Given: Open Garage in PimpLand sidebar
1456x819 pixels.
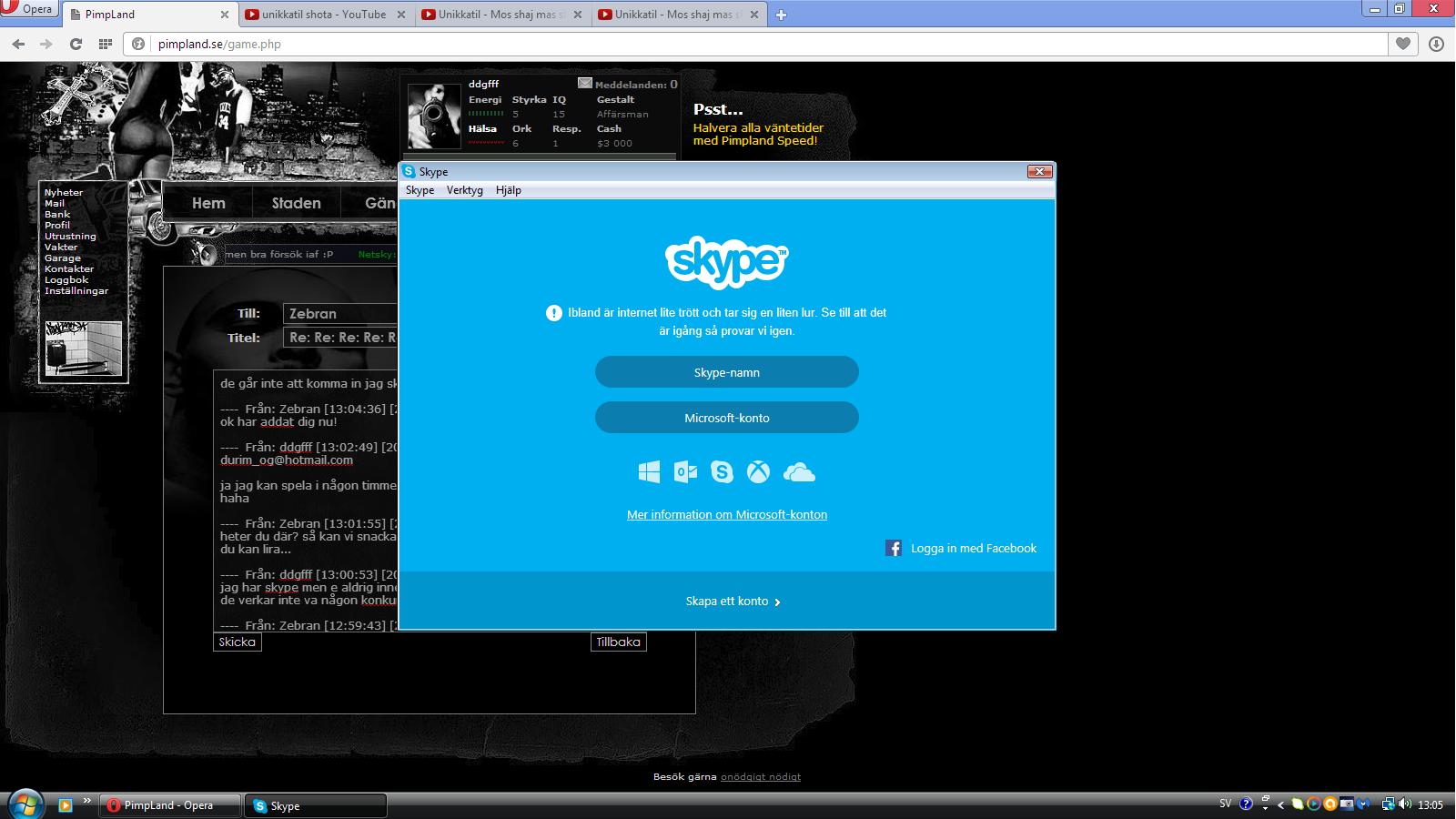Looking at the screenshot, I should [63, 258].
